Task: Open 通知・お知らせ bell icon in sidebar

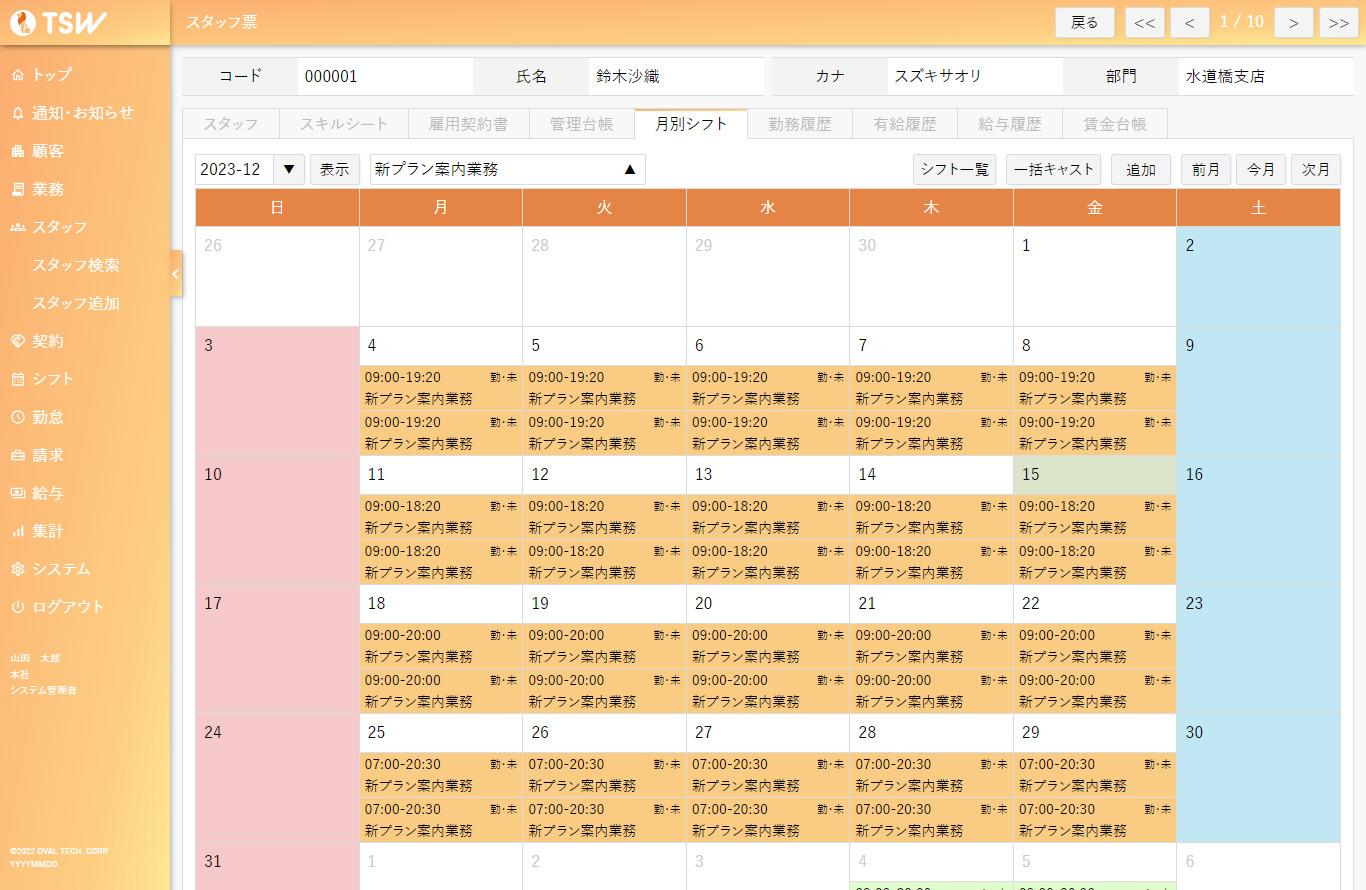Action: 18,113
